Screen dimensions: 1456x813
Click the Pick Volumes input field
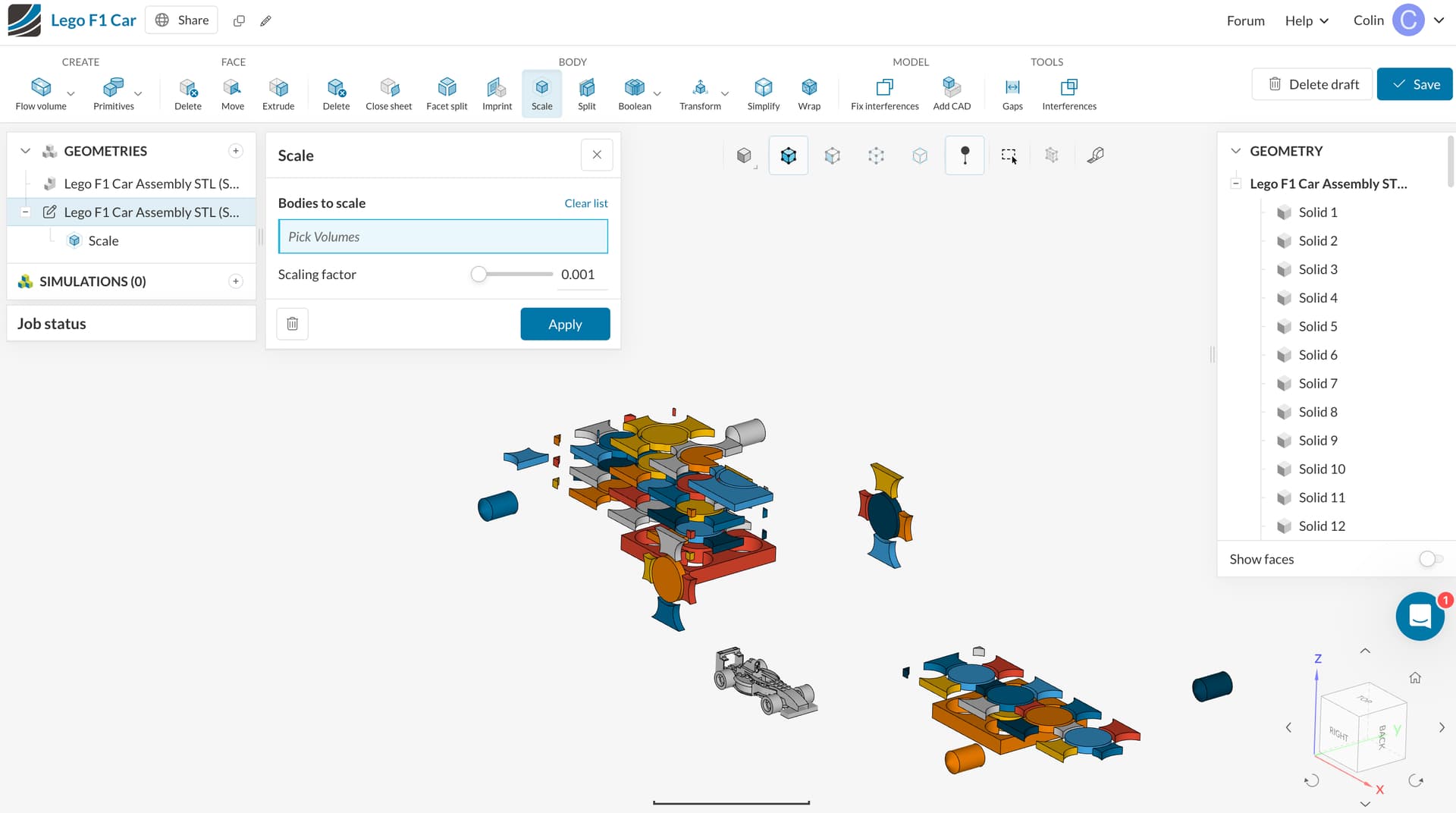pos(443,237)
